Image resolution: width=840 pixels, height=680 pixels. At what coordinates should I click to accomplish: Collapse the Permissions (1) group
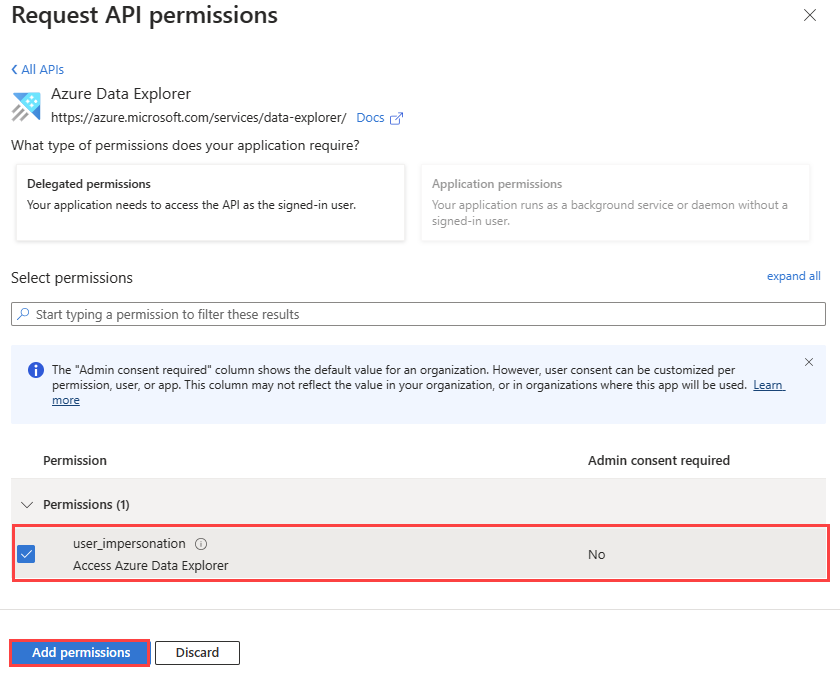click(x=26, y=504)
